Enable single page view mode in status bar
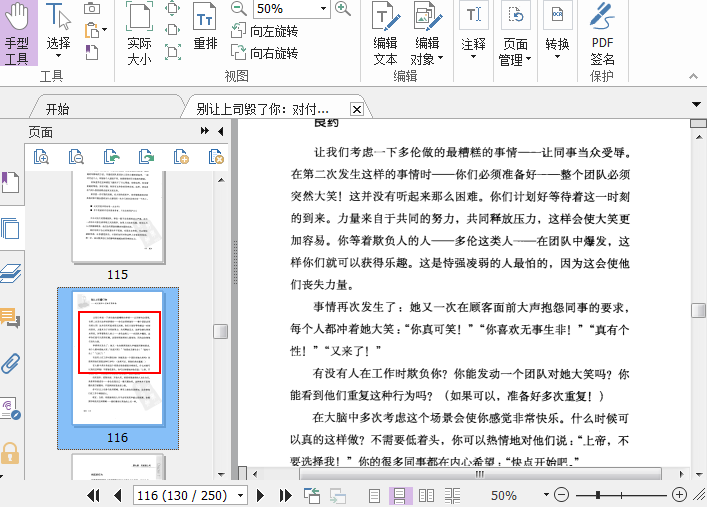707x507 pixels. (375, 495)
